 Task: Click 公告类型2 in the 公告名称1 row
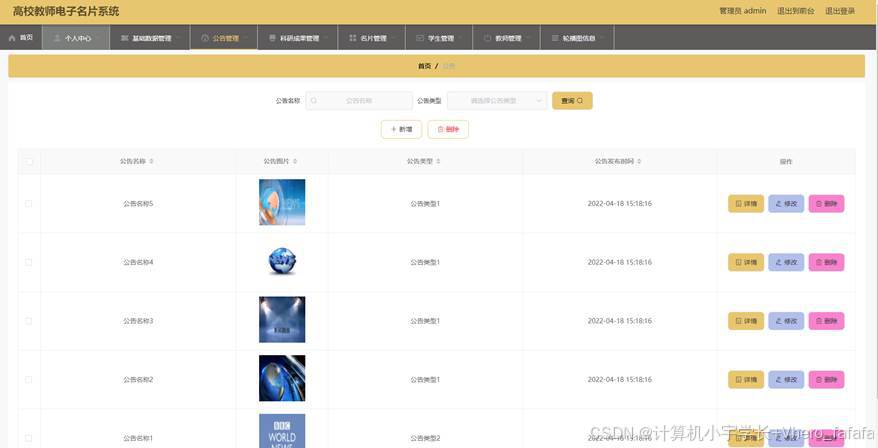coord(425,438)
